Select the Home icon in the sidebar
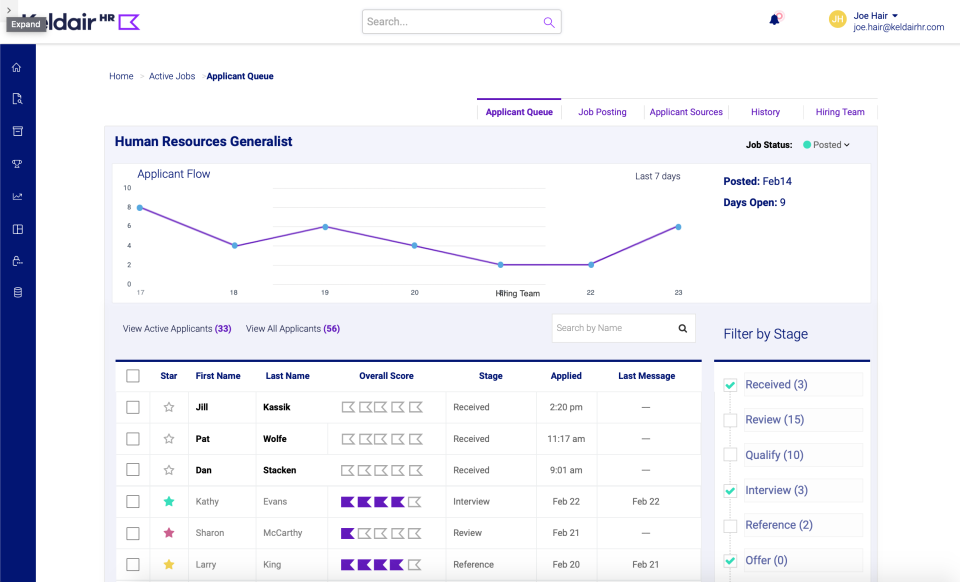Image resolution: width=960 pixels, height=582 pixels. point(16,67)
